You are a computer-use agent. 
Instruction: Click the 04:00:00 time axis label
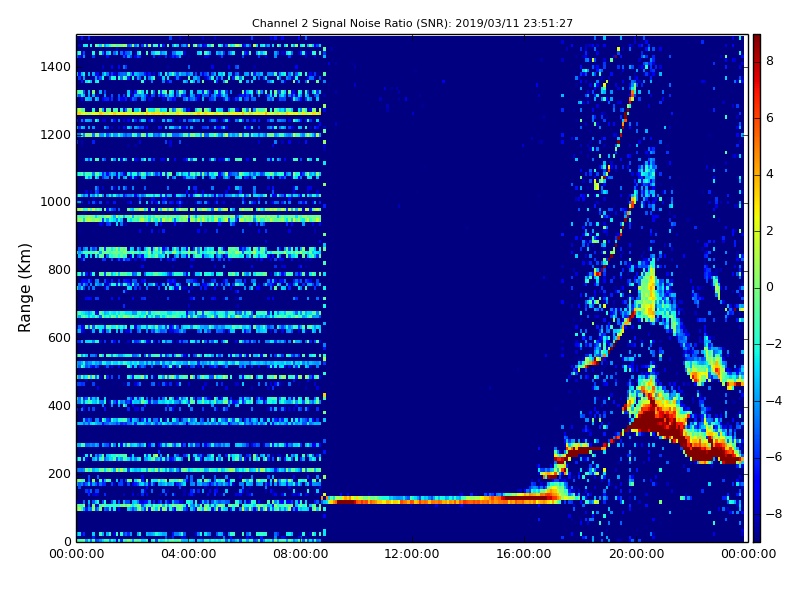[x=188, y=554]
